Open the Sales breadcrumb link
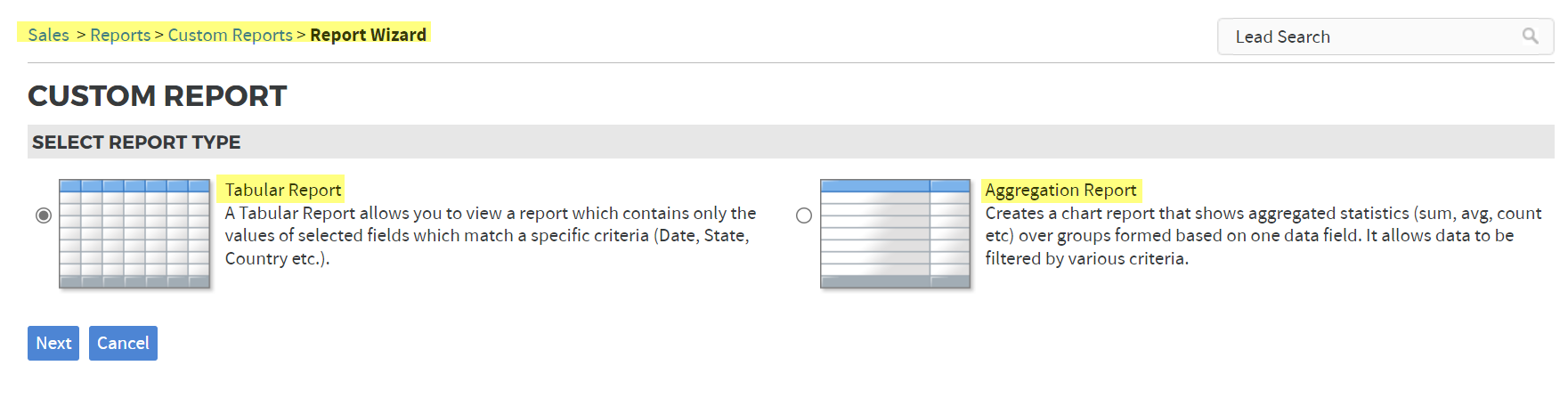Screen dimensions: 1568x398 click(48, 35)
